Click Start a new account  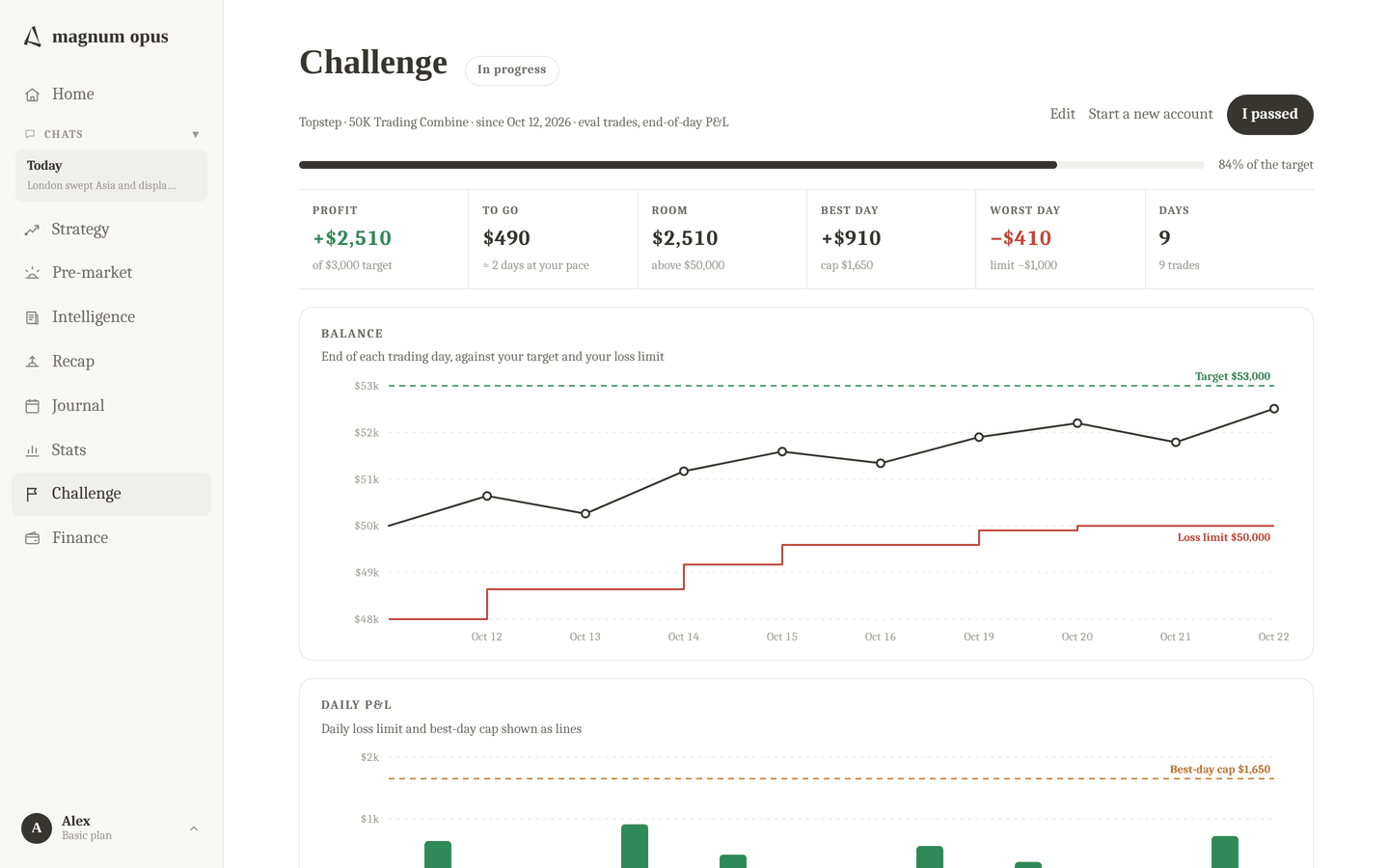click(1150, 114)
